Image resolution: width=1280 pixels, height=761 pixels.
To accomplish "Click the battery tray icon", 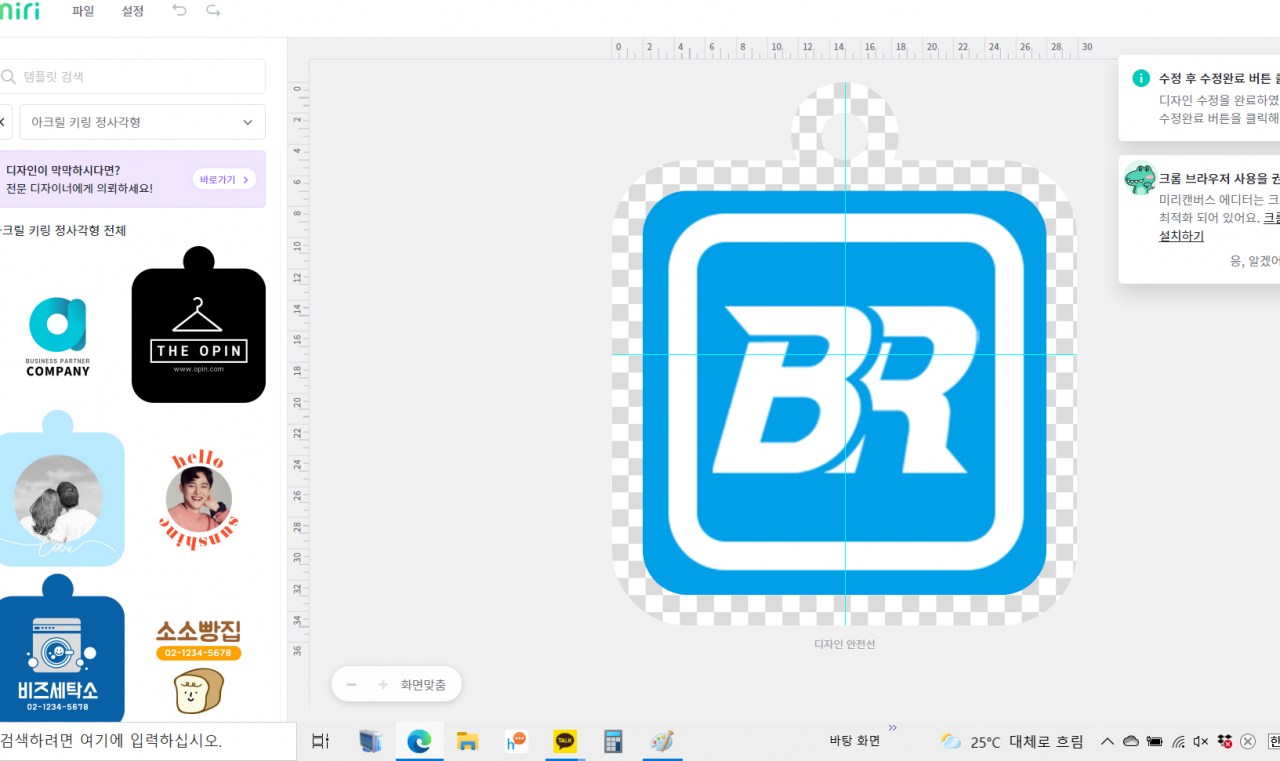I will [x=1154, y=741].
